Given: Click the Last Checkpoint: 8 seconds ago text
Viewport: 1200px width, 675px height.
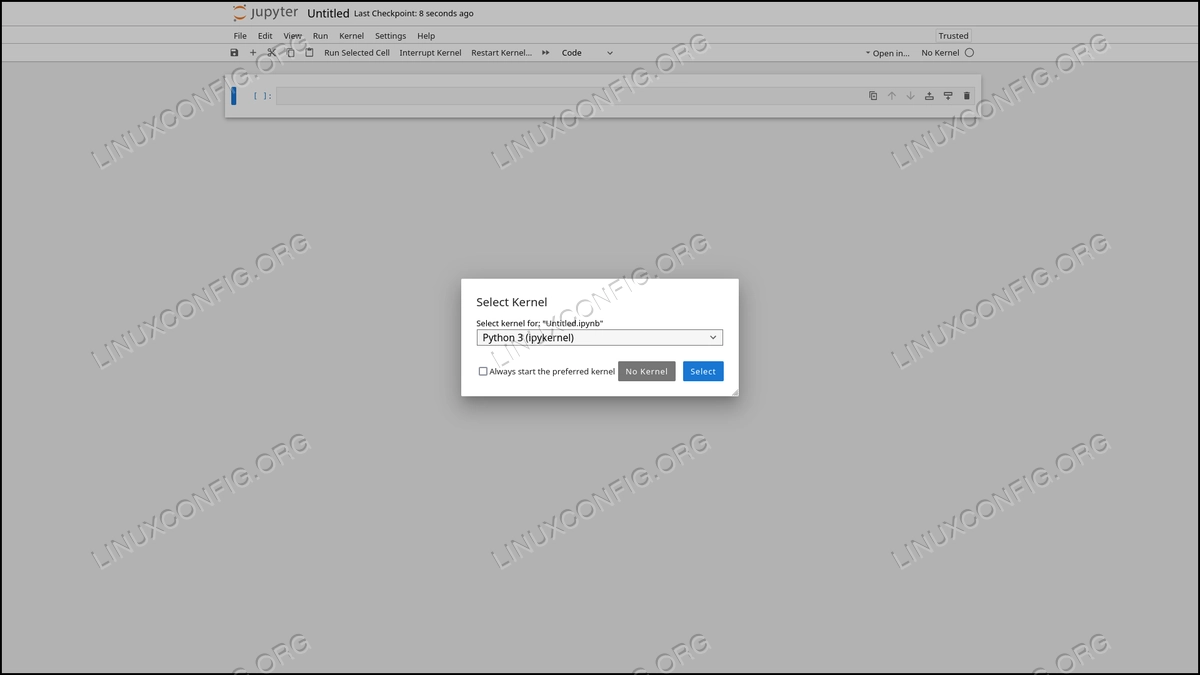Looking at the screenshot, I should tap(414, 14).
